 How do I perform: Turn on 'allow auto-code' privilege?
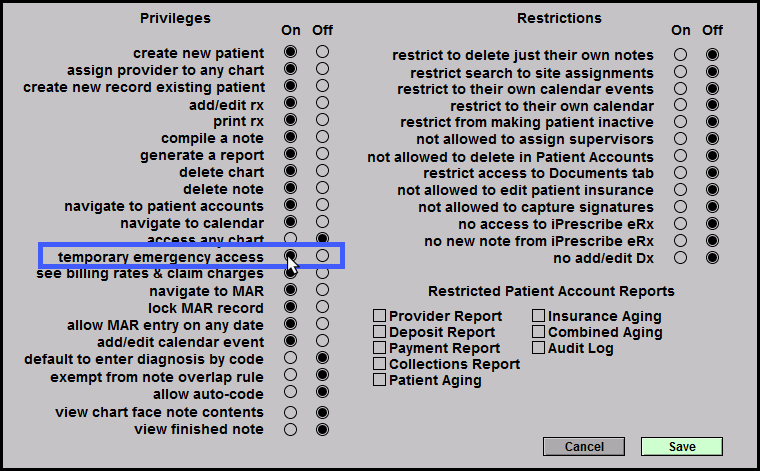click(x=290, y=394)
